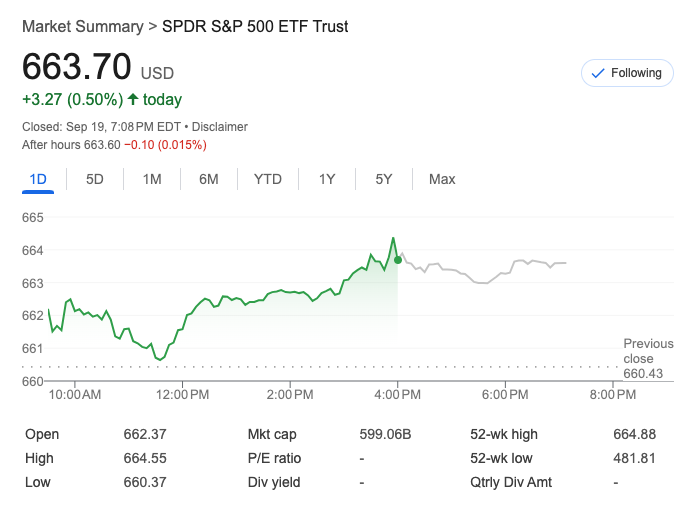689x505 pixels.
Task: Switch to the 5D chart tab
Action: [95, 180]
